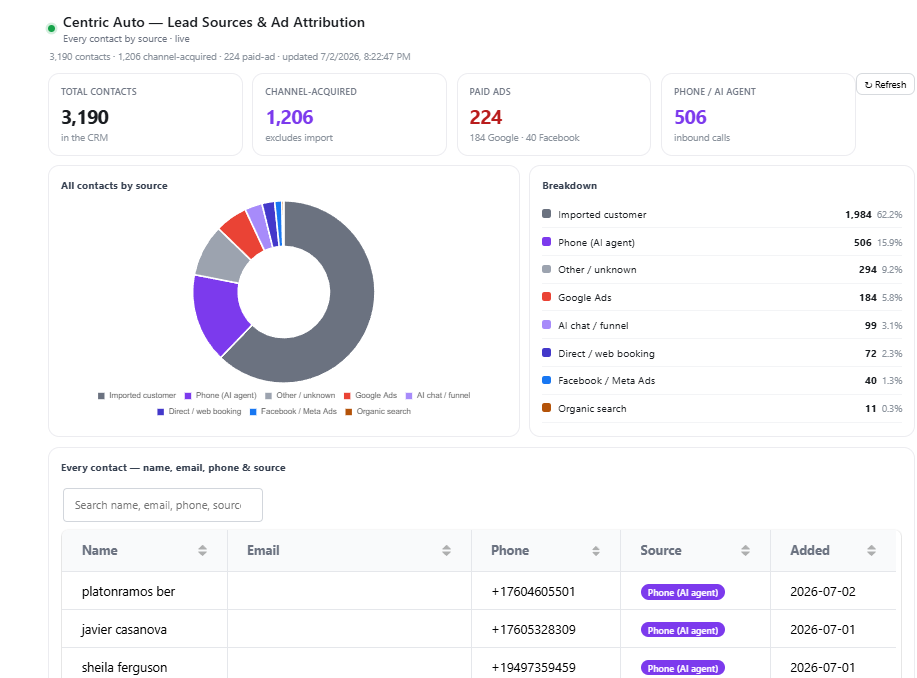Viewport: 917px width, 678px height.
Task: Click the added date 2026-07-02
Action: click(x=822, y=592)
